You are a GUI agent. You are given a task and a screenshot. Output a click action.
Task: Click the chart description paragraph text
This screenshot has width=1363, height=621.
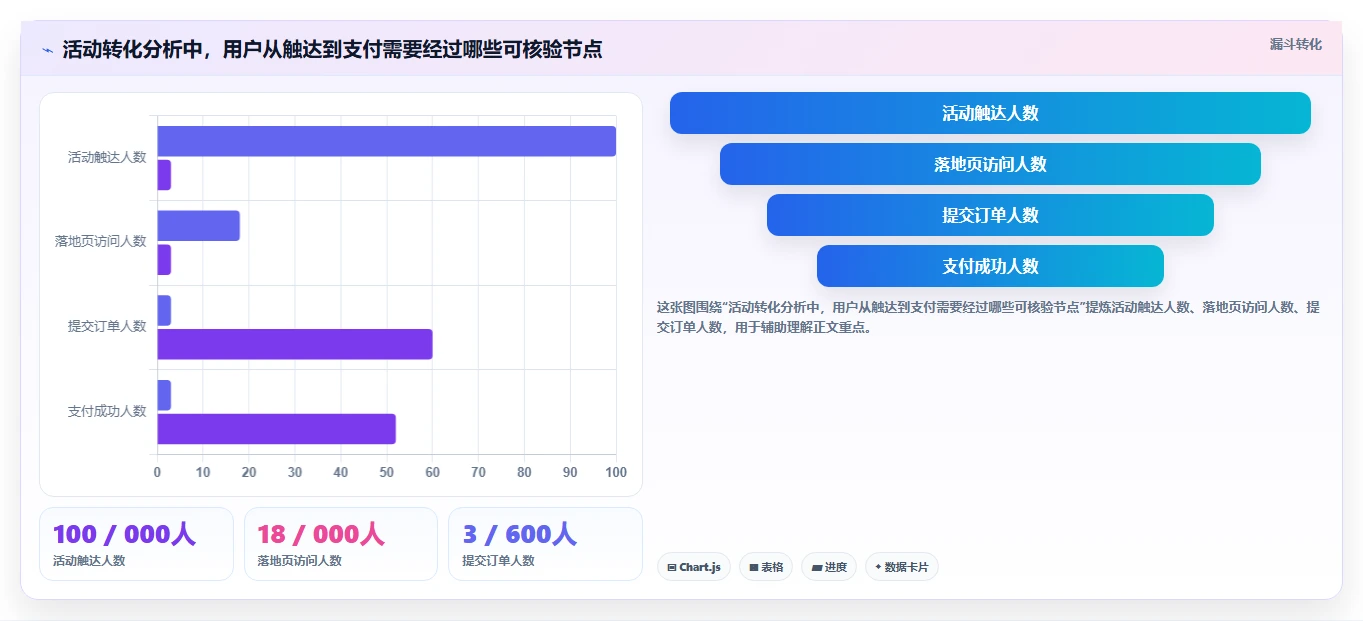(x=988, y=317)
